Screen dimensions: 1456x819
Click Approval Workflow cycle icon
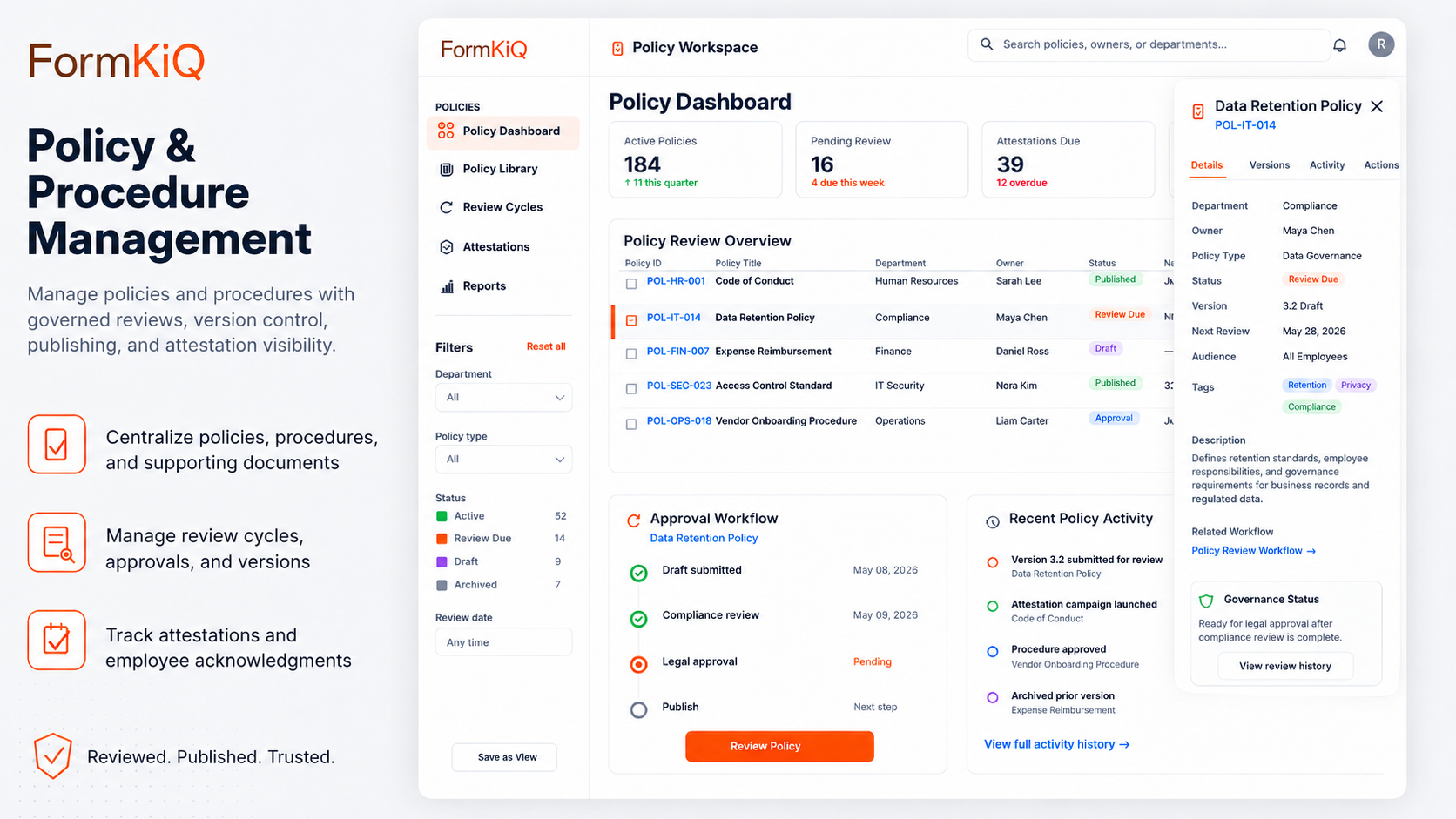(x=633, y=520)
